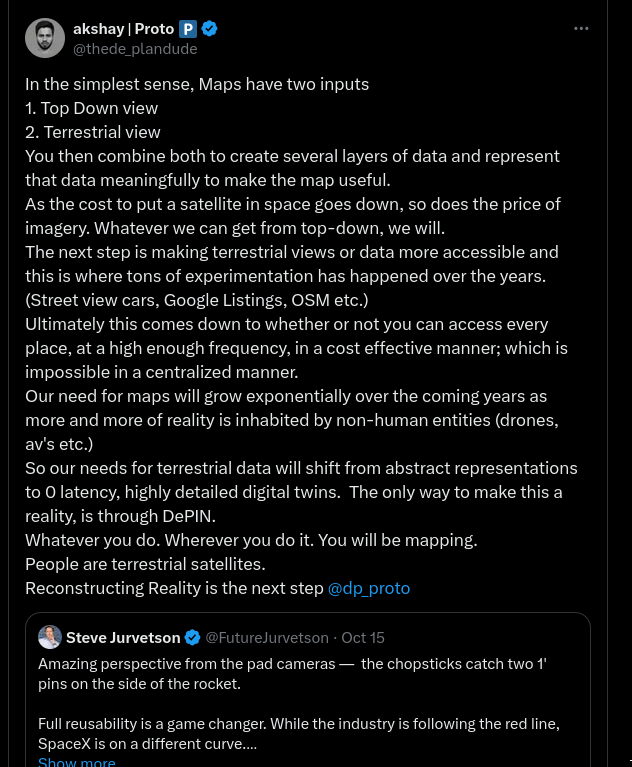Click the '2. Terrestrial view' line
Viewport: 632px width, 767px height.
pyautogui.click(x=93, y=132)
